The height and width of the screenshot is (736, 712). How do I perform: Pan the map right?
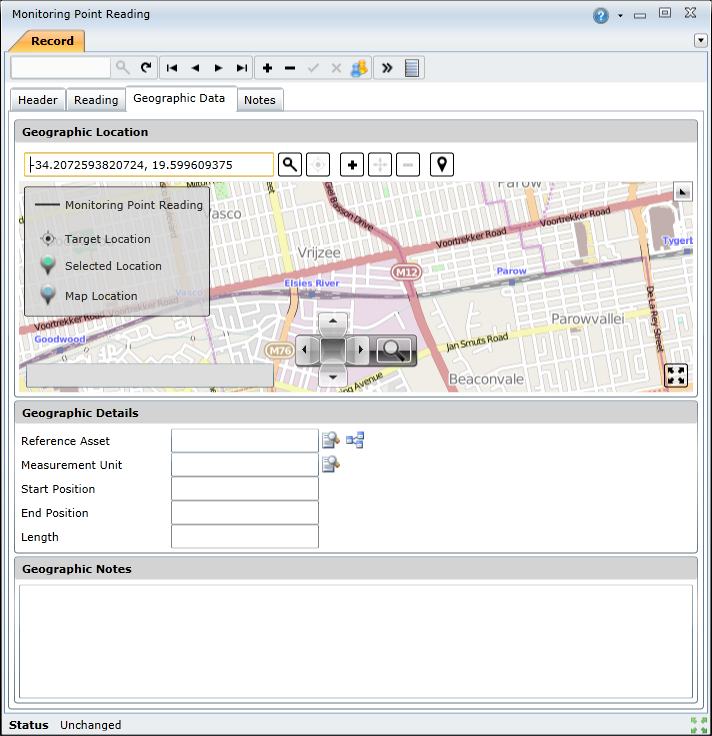click(360, 349)
